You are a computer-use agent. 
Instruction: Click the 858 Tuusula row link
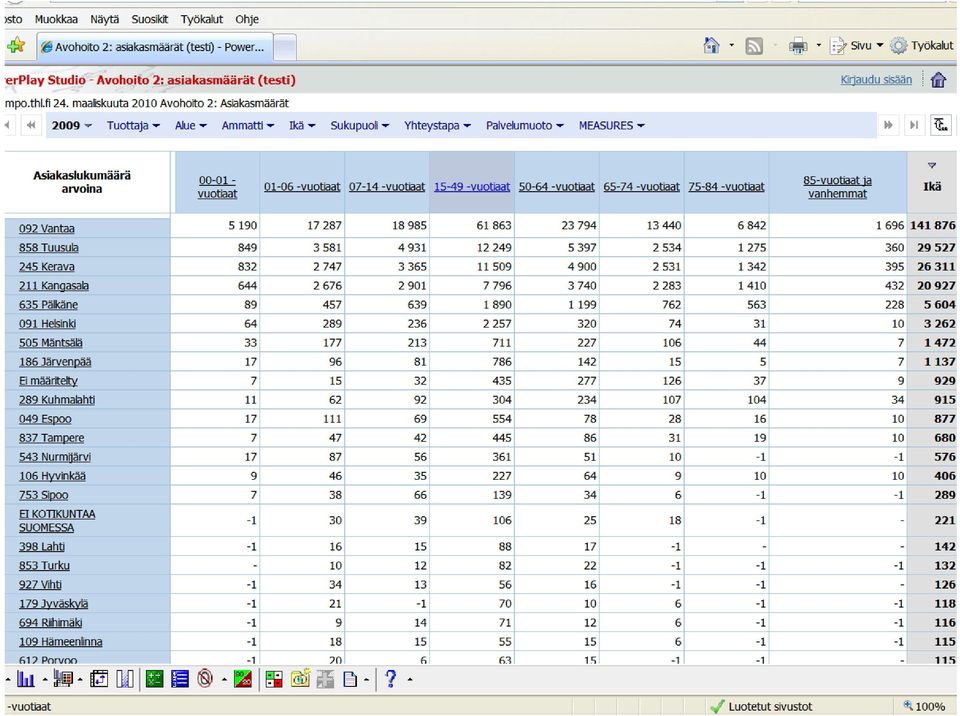tap(48, 247)
